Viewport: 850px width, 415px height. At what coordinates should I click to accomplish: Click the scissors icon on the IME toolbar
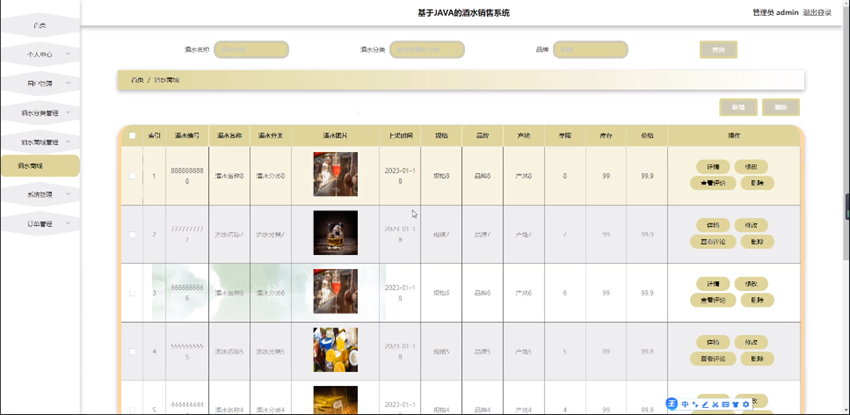pyautogui.click(x=715, y=404)
